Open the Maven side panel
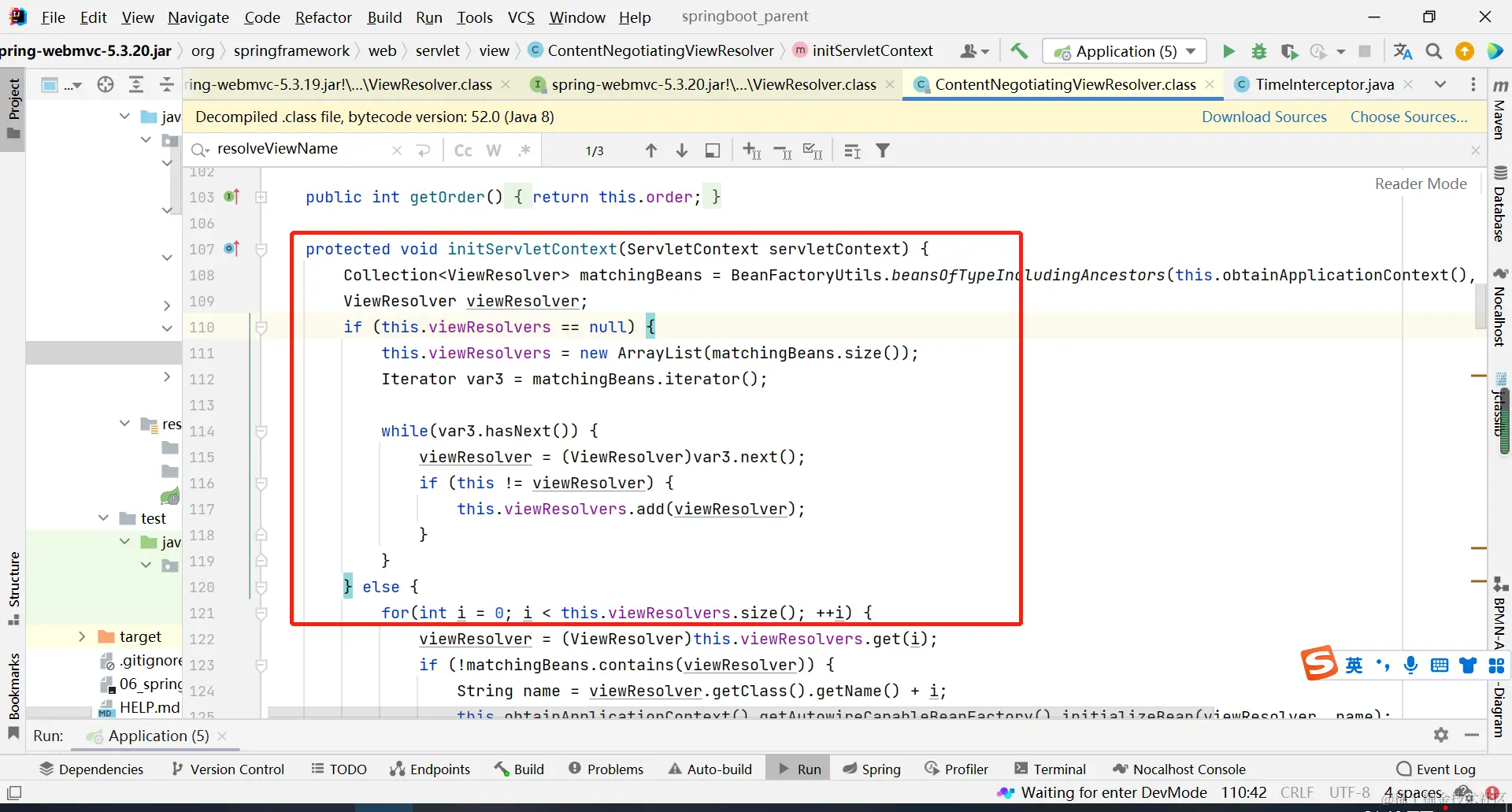1512x812 pixels. (1500, 109)
